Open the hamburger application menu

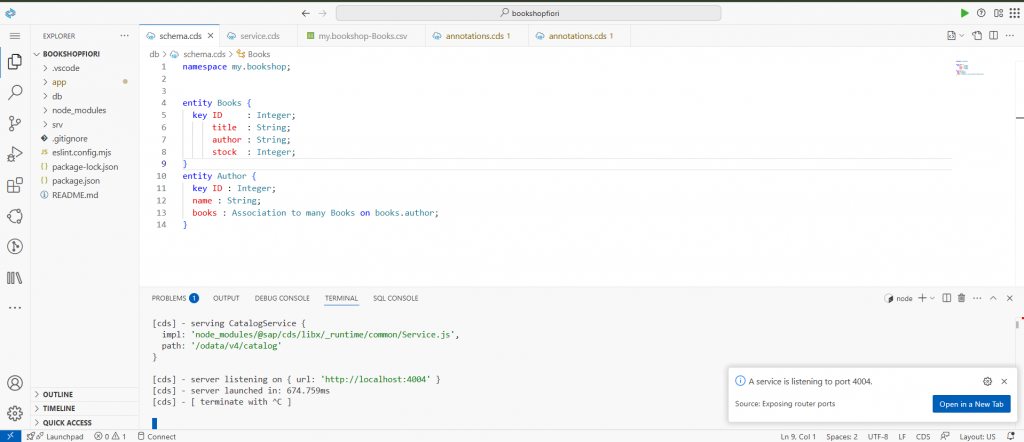[x=14, y=36]
